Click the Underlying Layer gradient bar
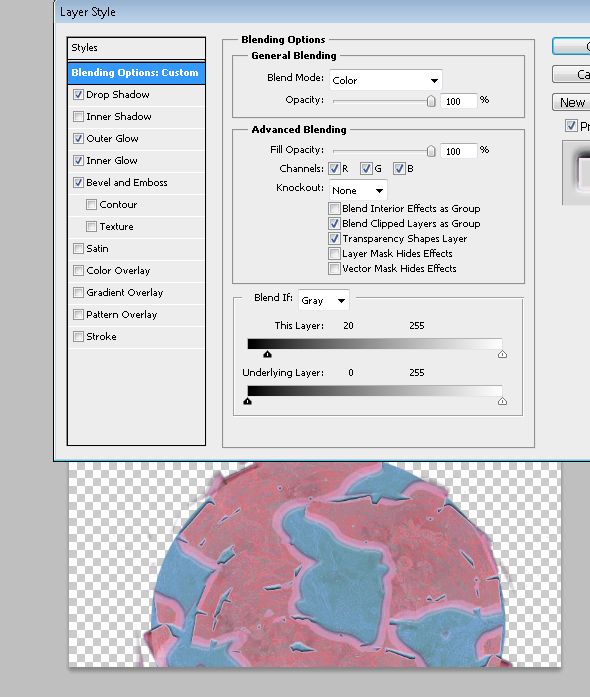Image resolution: width=590 pixels, height=697 pixels. pyautogui.click(x=375, y=391)
